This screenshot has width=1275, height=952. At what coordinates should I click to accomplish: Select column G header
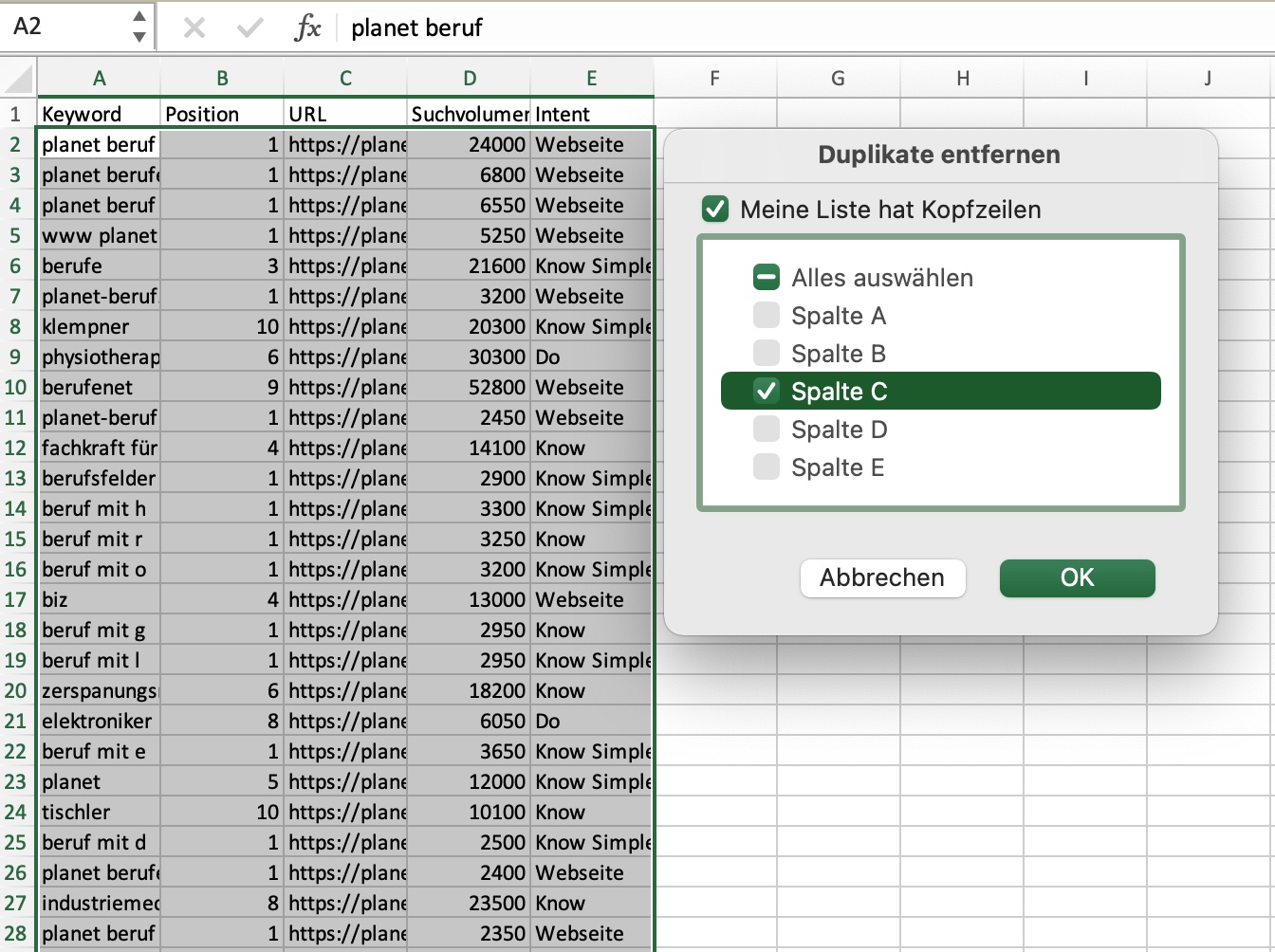point(838,79)
